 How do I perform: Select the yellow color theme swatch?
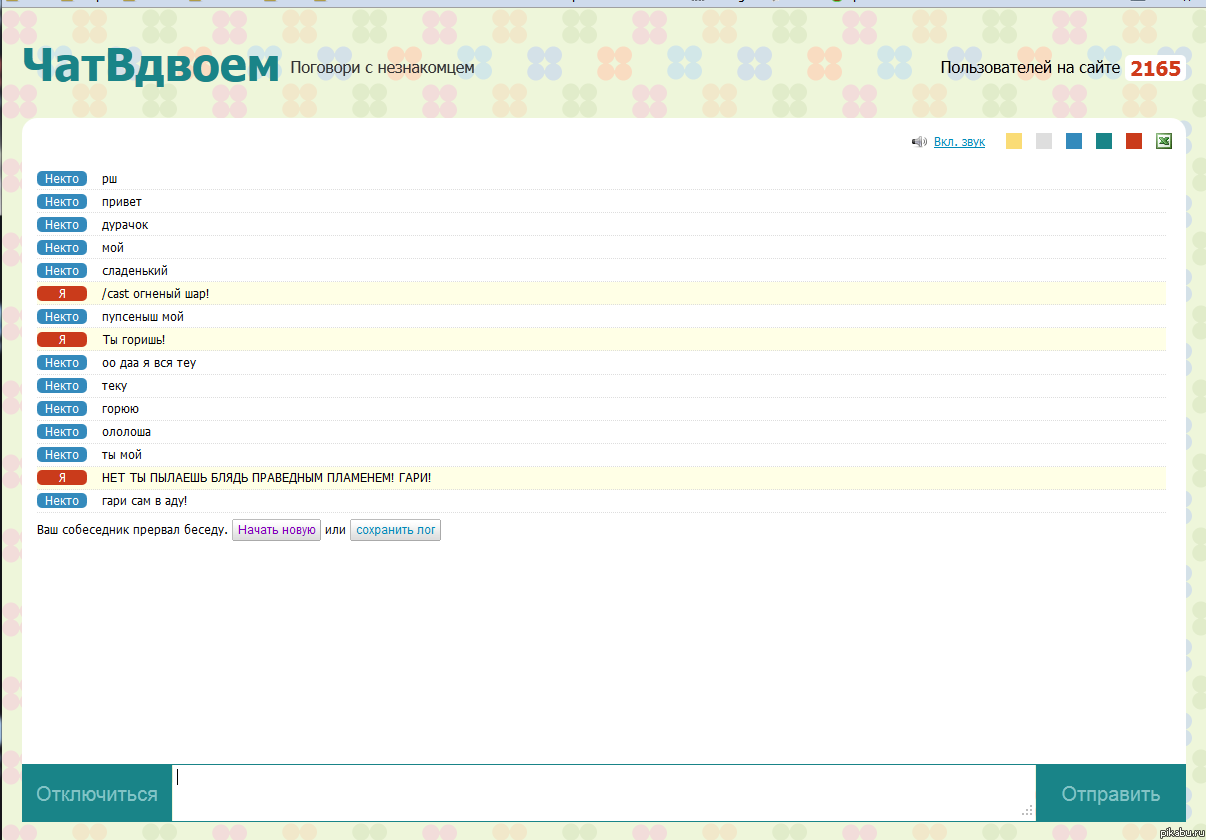click(1014, 142)
